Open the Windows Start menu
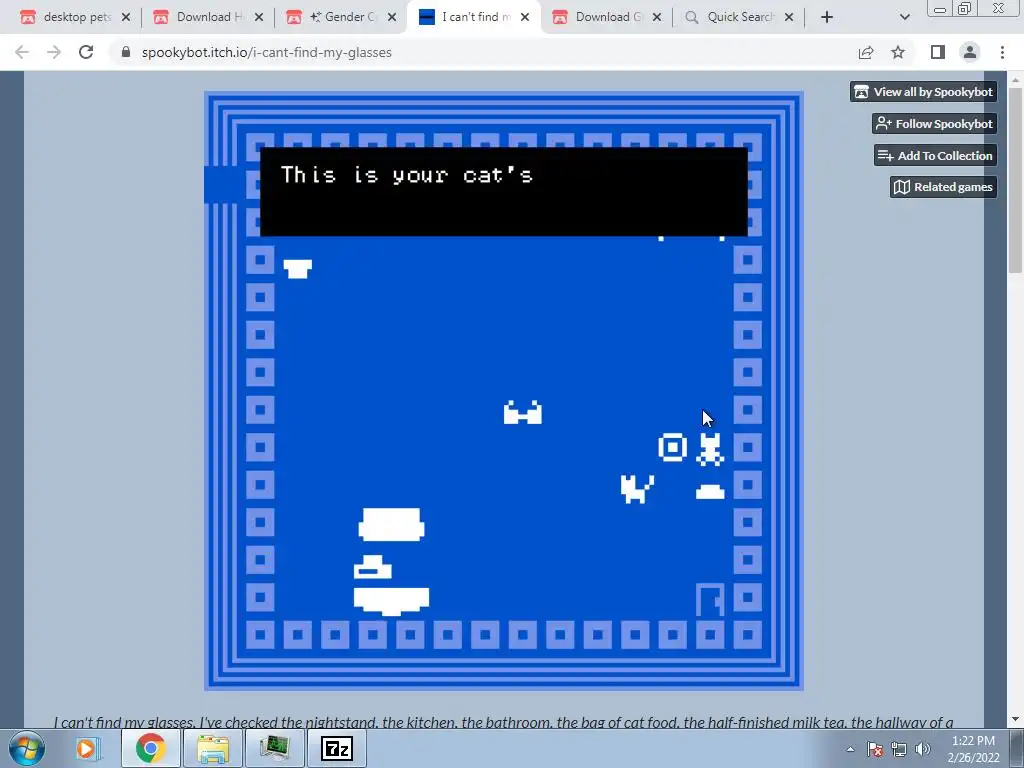The width and height of the screenshot is (1024, 768). tap(27, 748)
